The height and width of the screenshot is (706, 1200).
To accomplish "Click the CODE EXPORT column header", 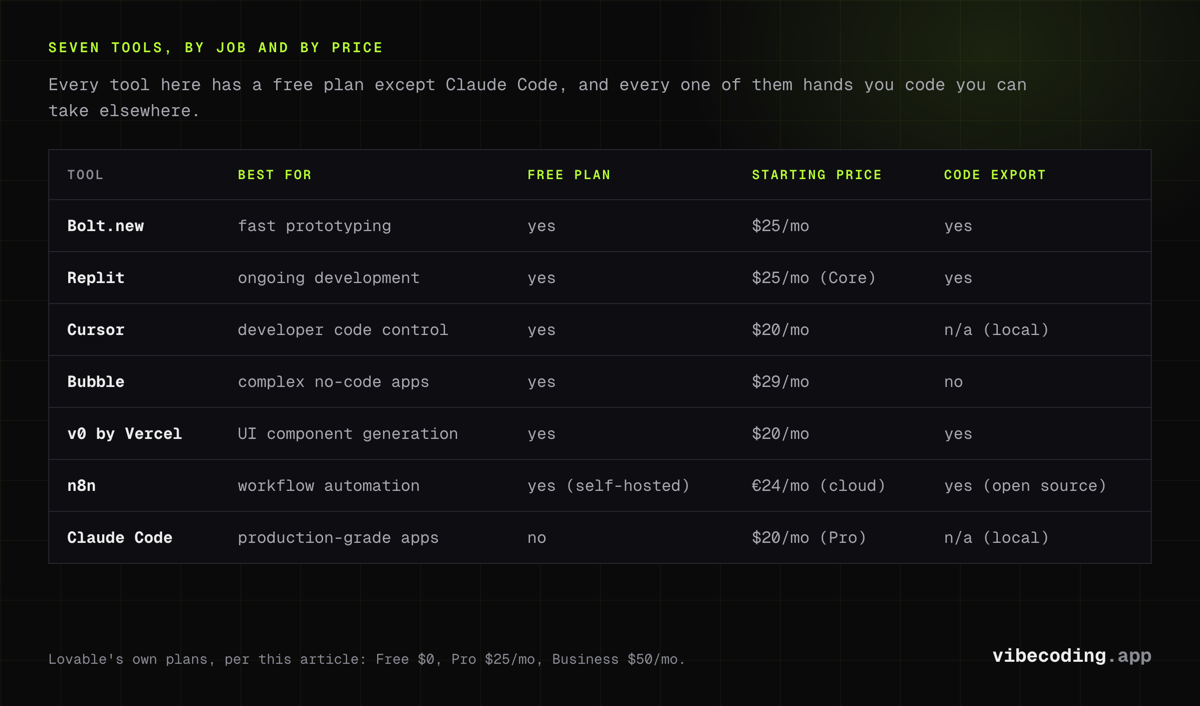I will (x=995, y=175).
